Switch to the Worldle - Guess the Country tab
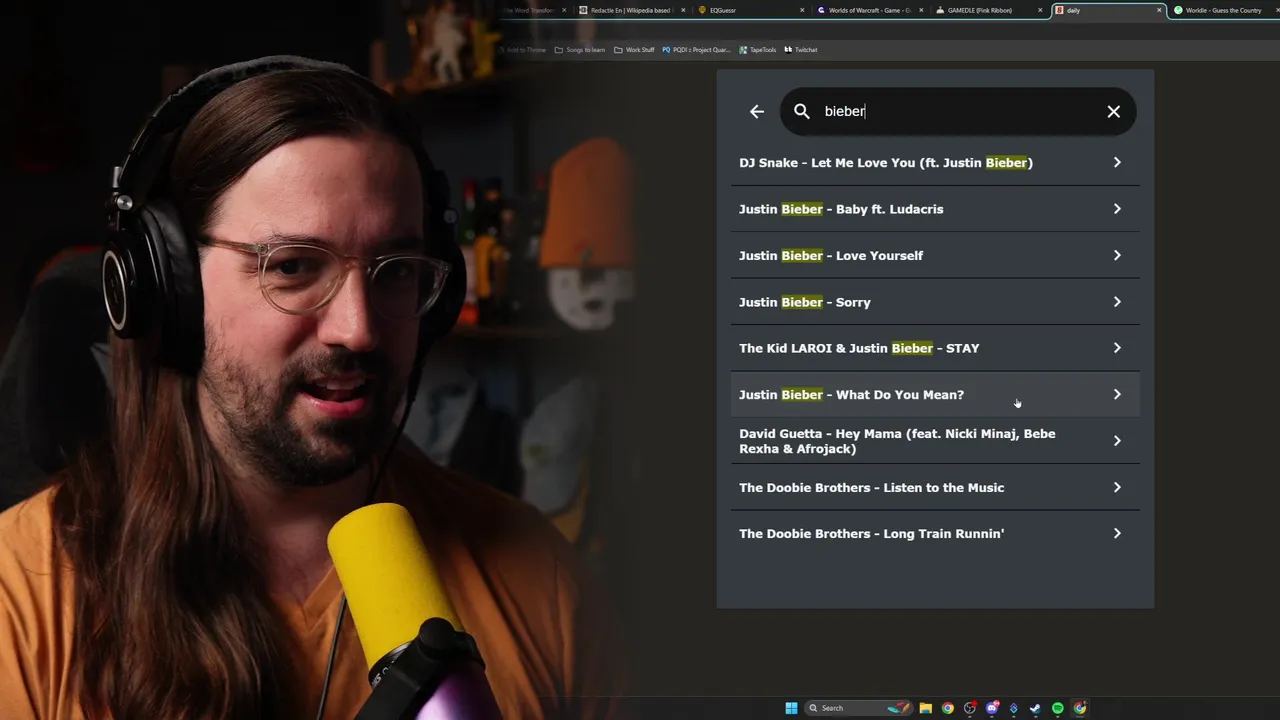The image size is (1280, 720). (1224, 10)
